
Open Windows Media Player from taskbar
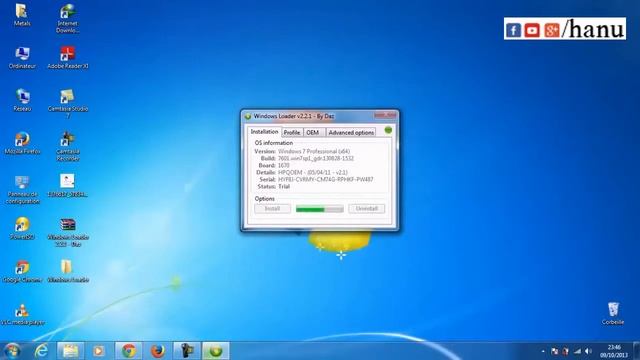[99, 351]
